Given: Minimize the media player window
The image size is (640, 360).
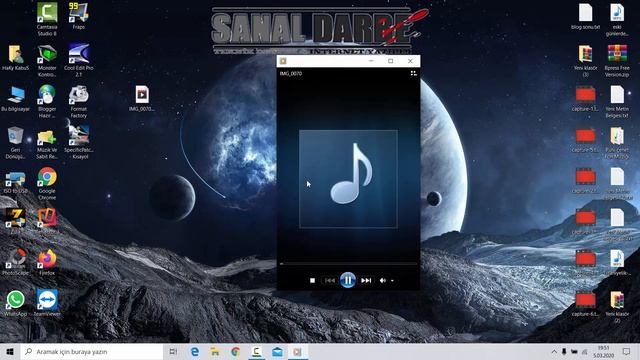Looking at the screenshot, I should coord(371,61).
